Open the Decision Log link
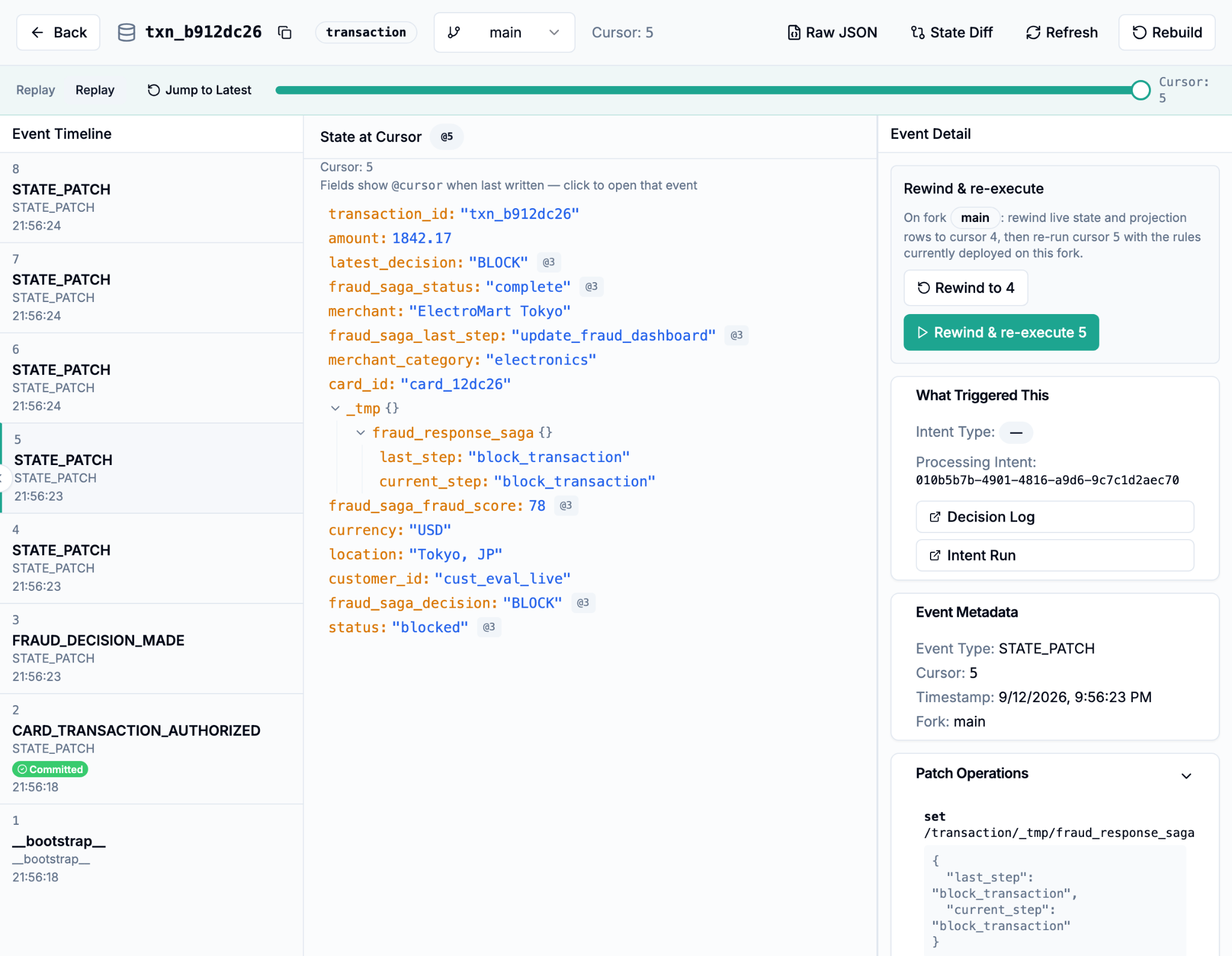 tap(1055, 517)
